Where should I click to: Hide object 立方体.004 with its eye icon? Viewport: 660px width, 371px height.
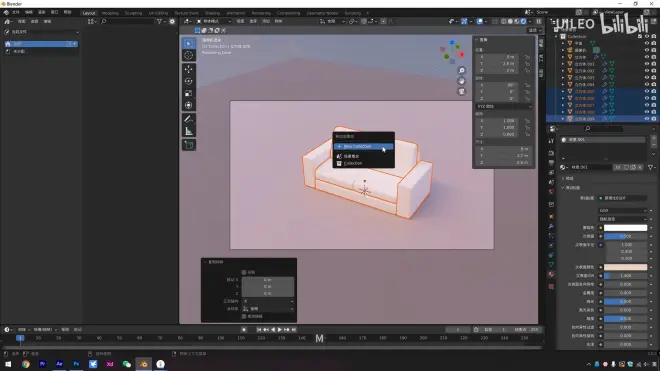pos(647,85)
